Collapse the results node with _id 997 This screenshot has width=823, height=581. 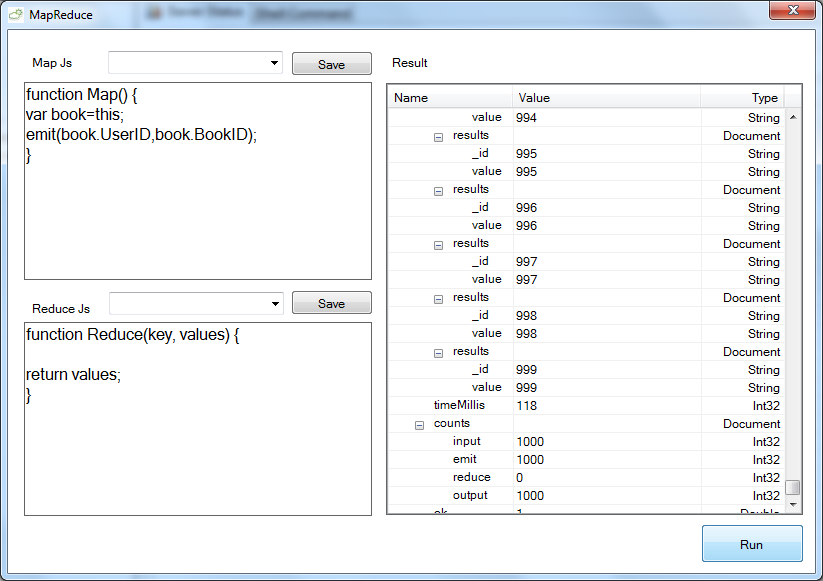click(x=438, y=245)
